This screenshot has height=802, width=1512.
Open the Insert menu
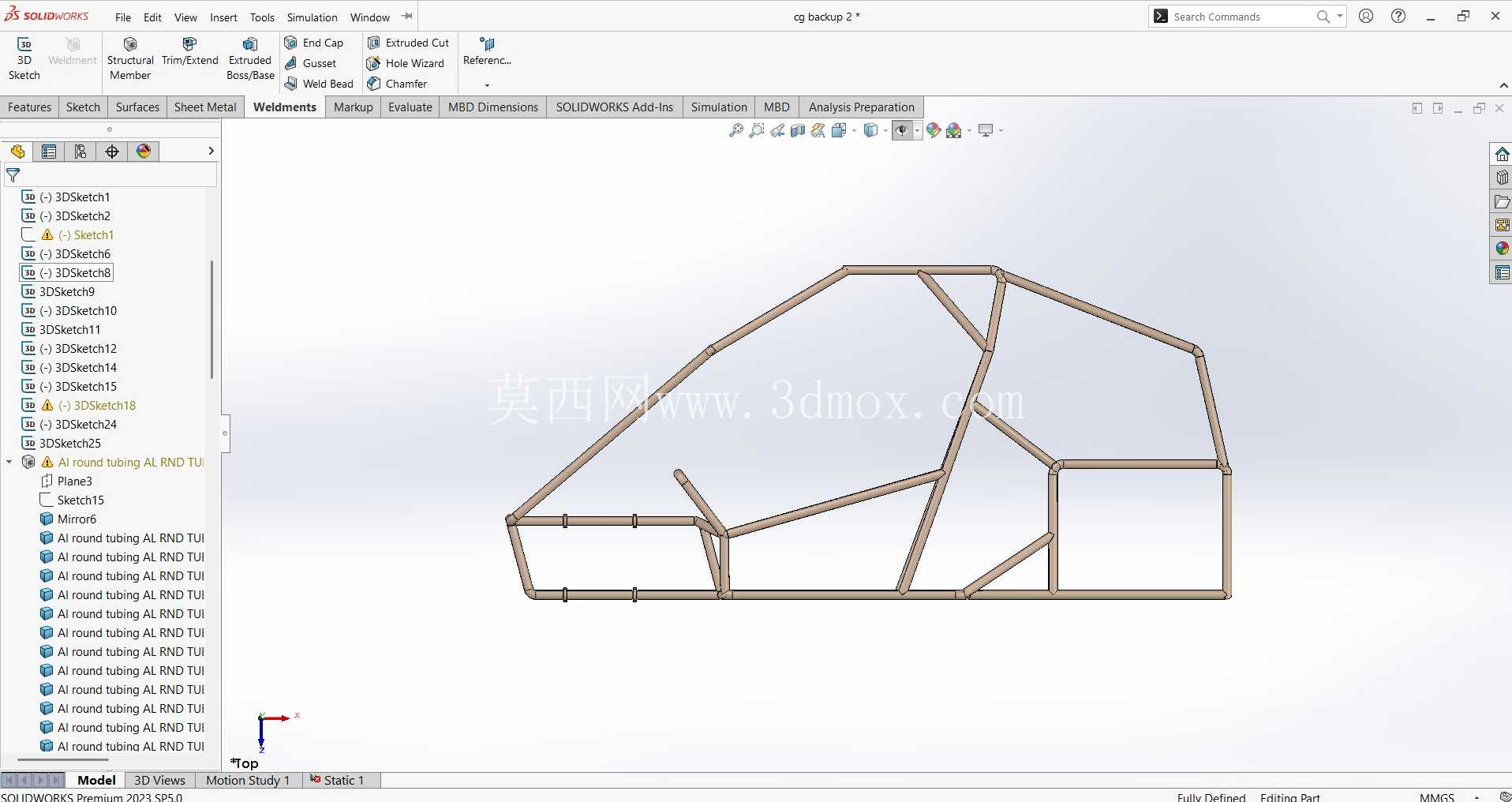point(223,17)
